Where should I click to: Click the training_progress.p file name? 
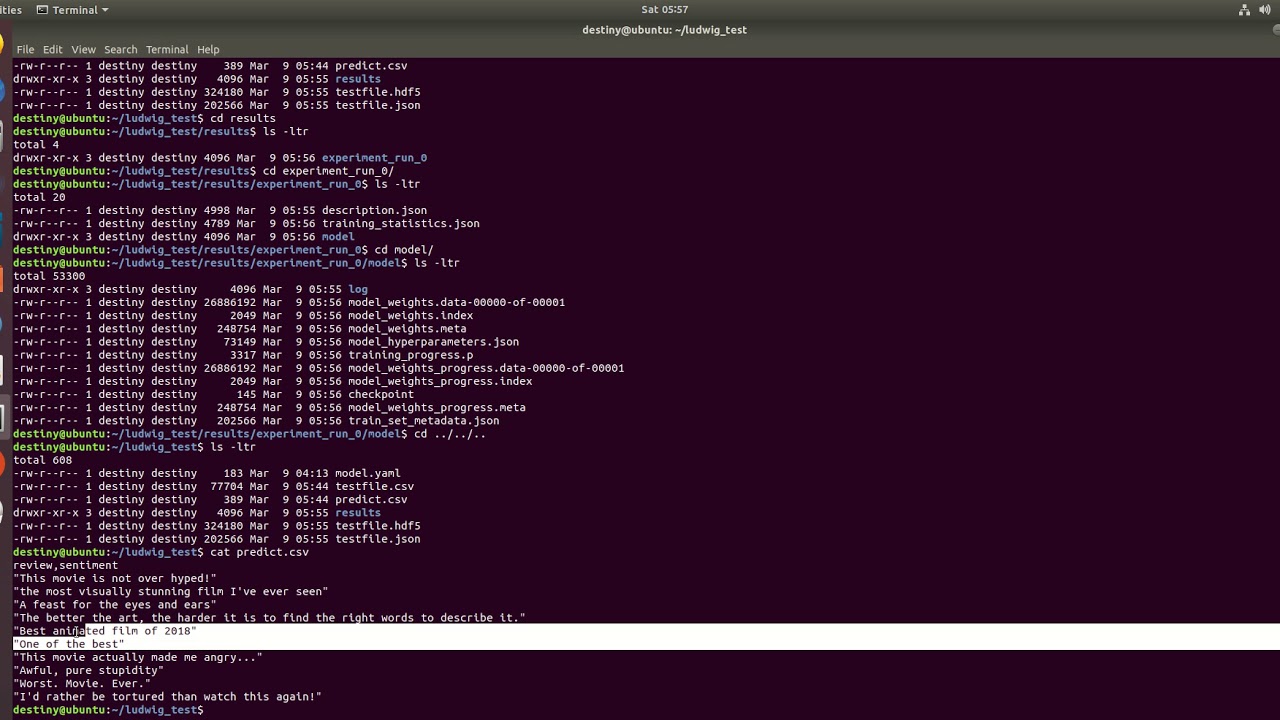[x=410, y=355]
